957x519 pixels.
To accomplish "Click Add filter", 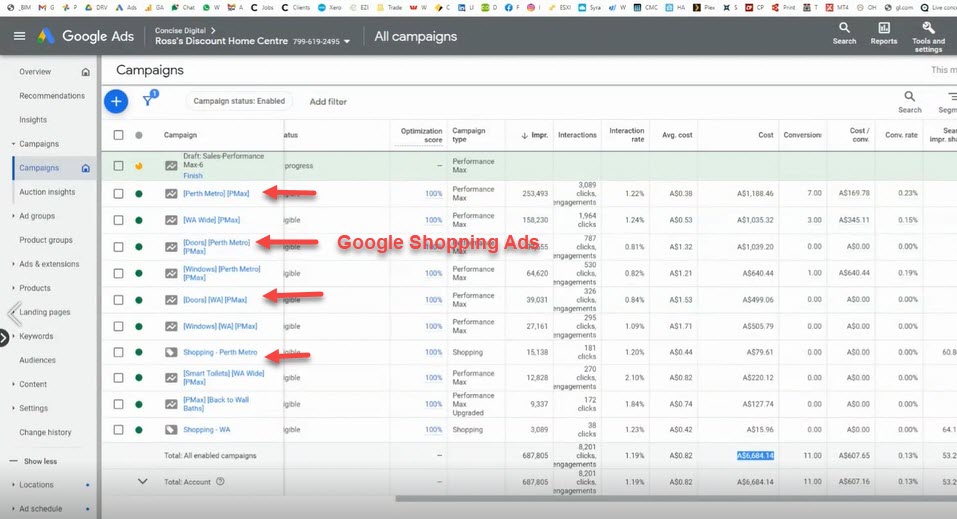I will pyautogui.click(x=328, y=102).
